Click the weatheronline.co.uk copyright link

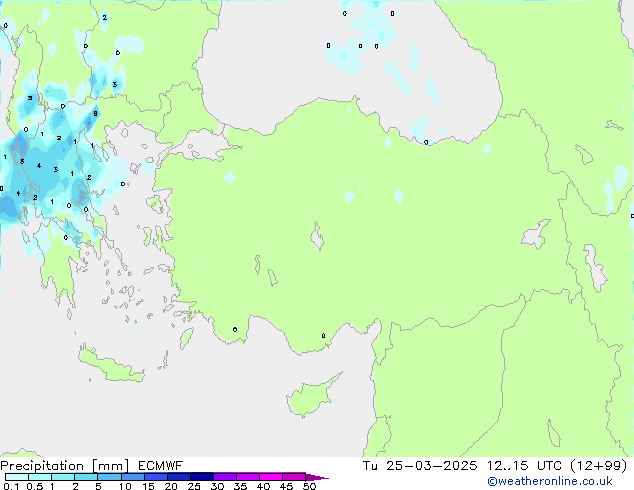pos(550,481)
